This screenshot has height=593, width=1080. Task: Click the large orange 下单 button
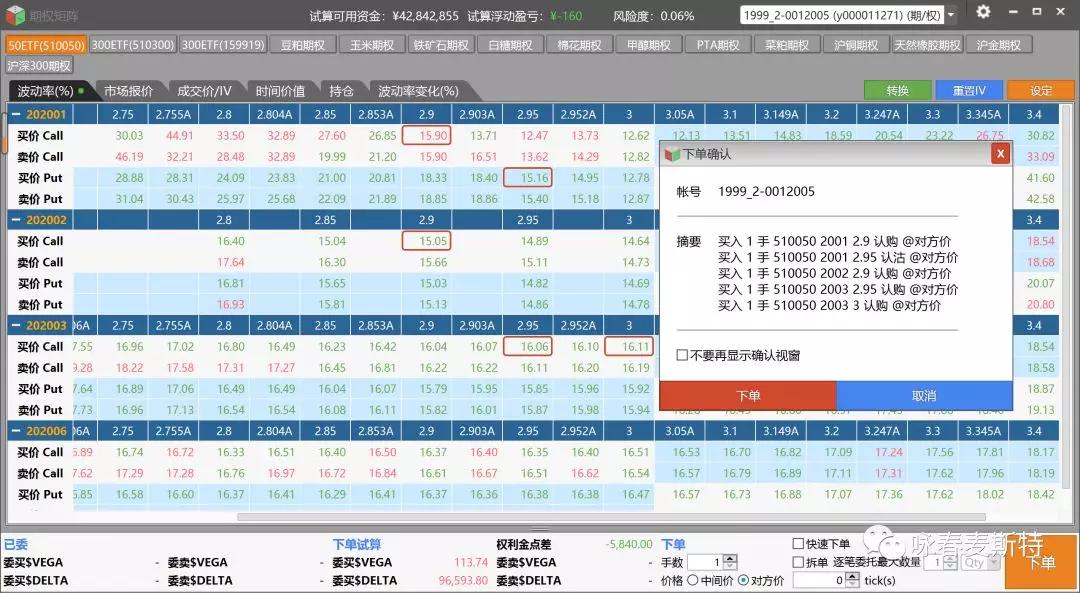click(1041, 561)
